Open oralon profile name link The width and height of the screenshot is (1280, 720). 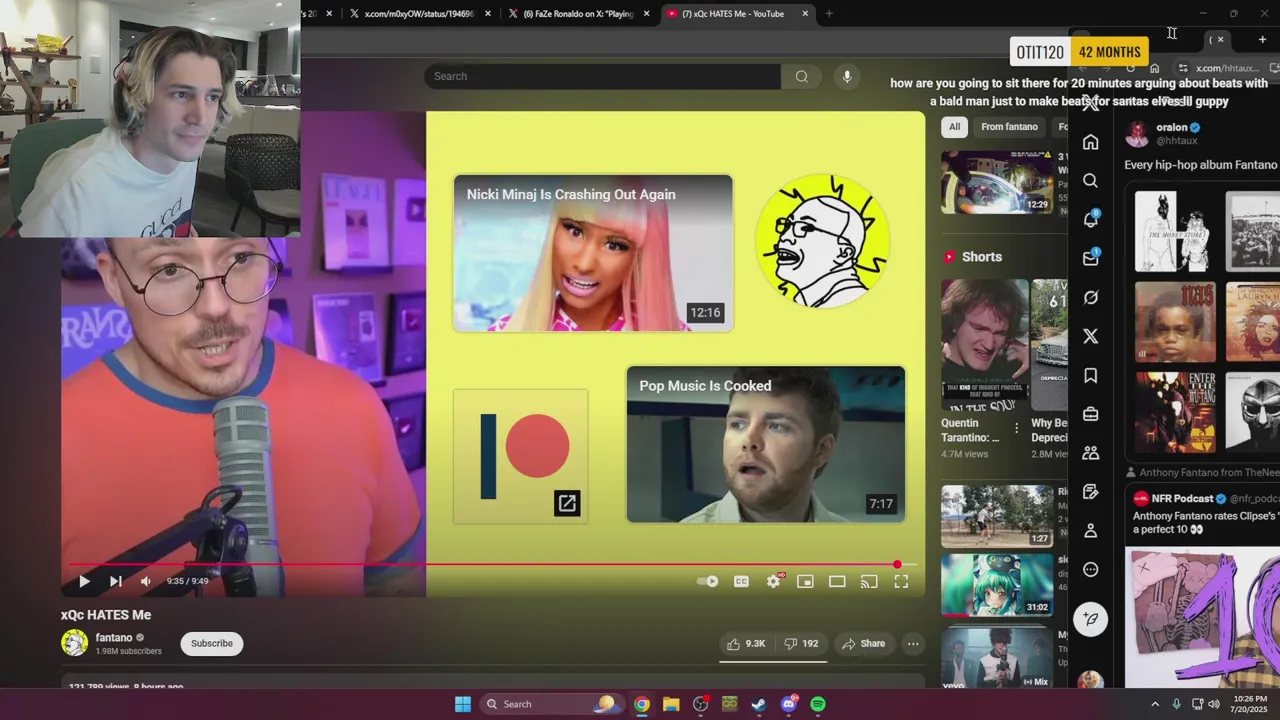1171,128
